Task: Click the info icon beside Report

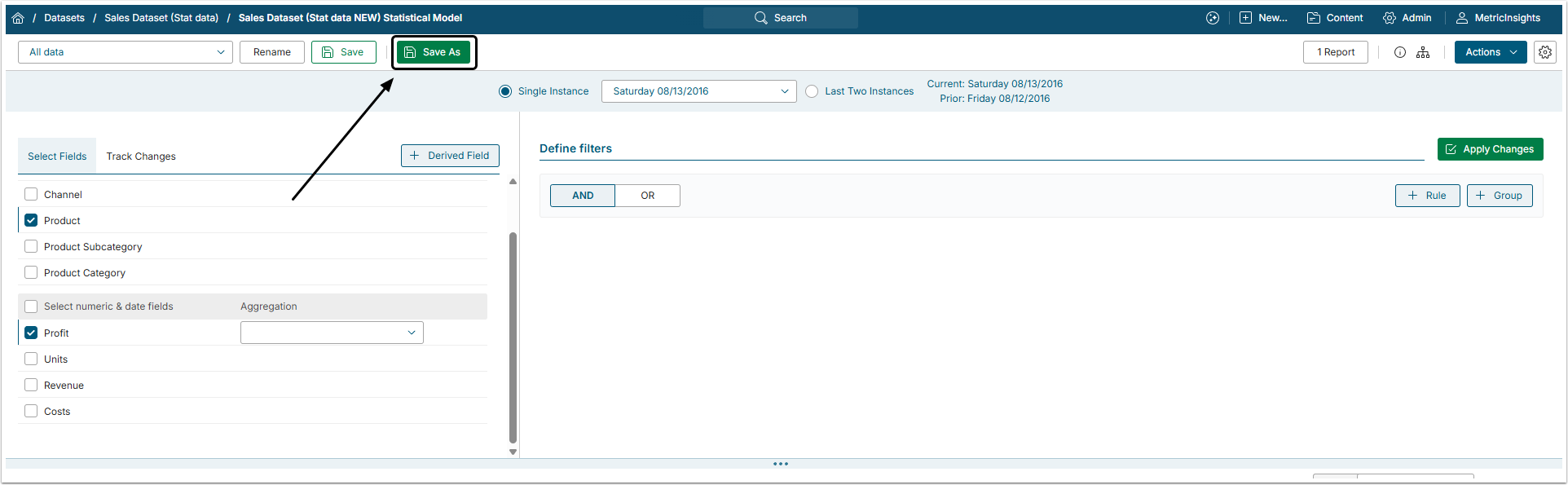Action: pyautogui.click(x=1400, y=52)
